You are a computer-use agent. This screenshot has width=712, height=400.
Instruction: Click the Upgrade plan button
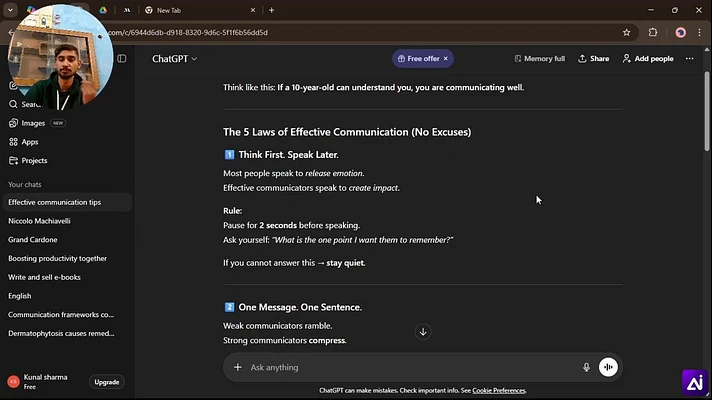click(x=107, y=382)
